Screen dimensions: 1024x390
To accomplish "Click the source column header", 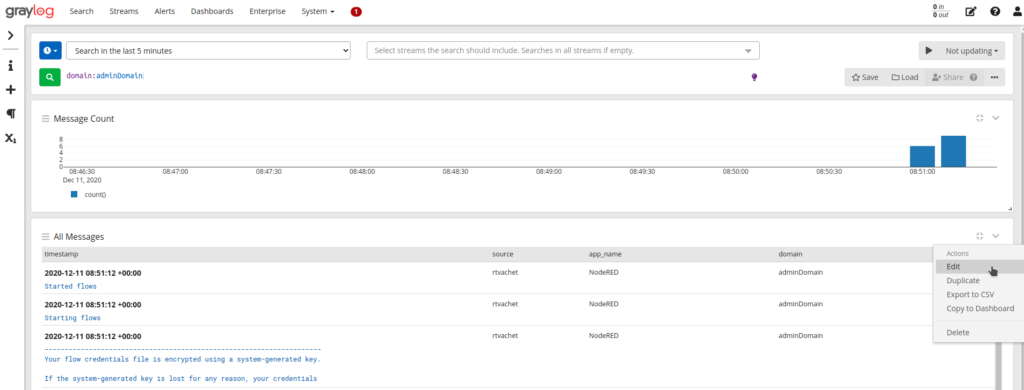I will (x=502, y=253).
